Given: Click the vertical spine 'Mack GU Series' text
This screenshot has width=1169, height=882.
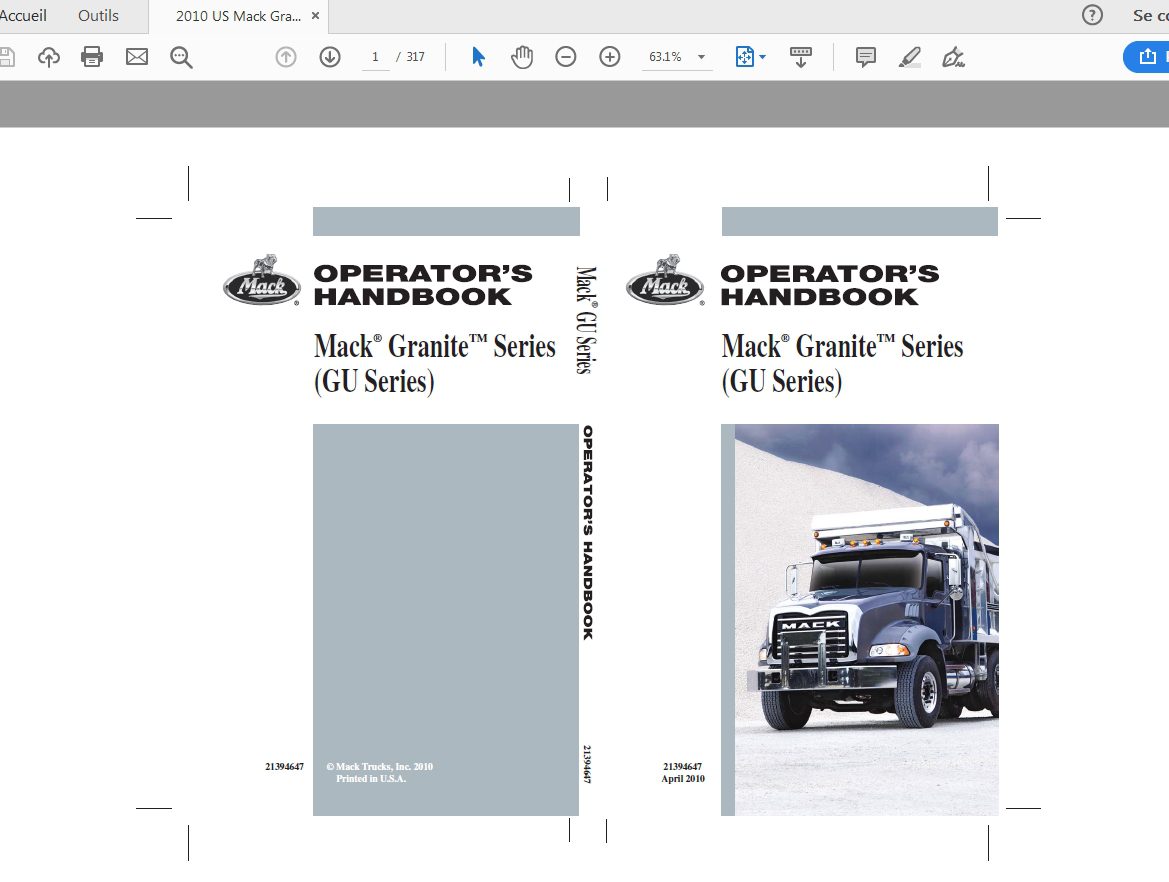Looking at the screenshot, I should coord(586,319).
